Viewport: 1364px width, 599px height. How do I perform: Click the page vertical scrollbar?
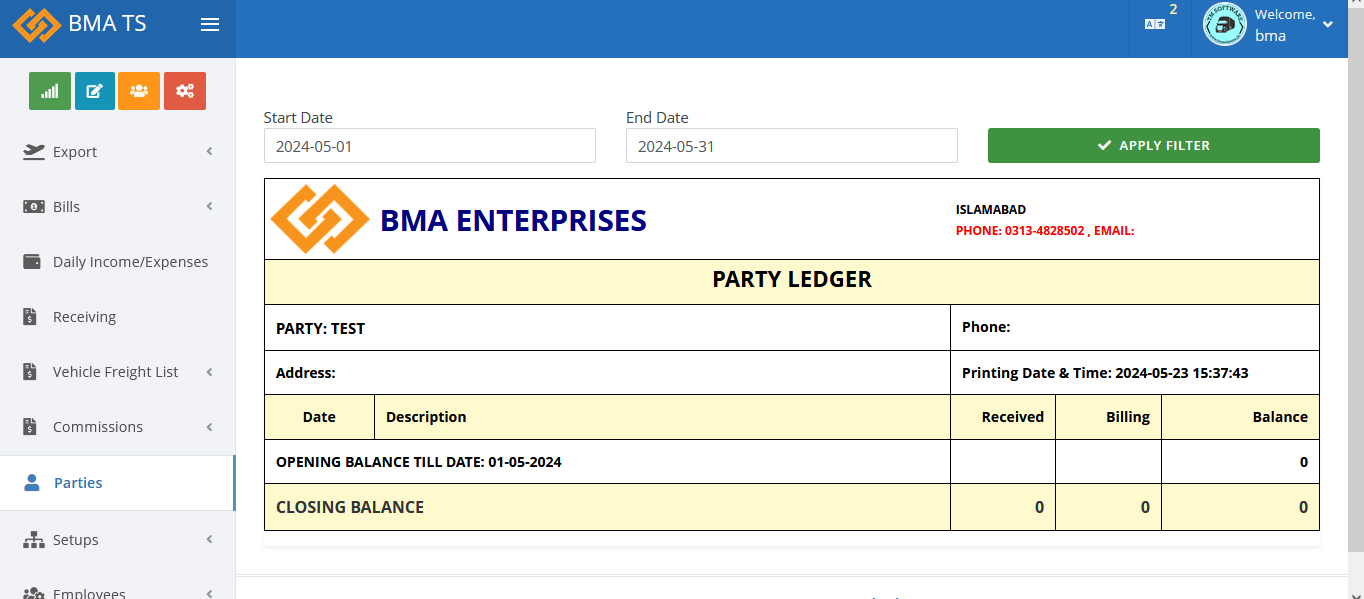tap(1356, 300)
